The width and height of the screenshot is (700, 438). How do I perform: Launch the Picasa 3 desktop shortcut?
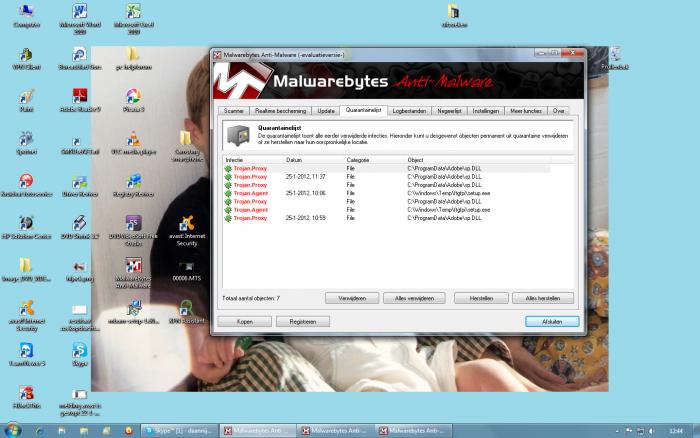click(133, 100)
